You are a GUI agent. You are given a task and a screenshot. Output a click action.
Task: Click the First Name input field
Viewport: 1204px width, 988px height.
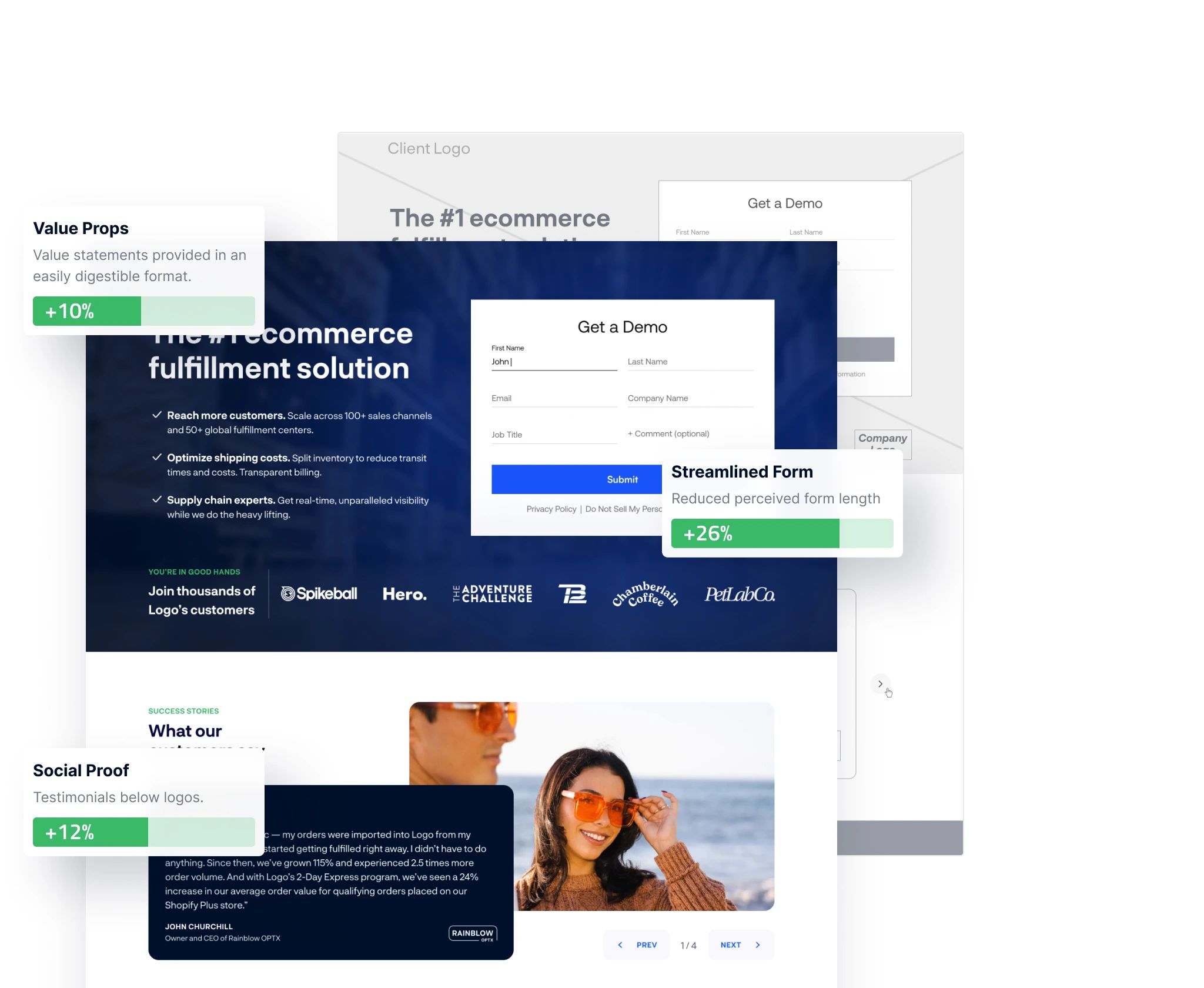tap(553, 361)
